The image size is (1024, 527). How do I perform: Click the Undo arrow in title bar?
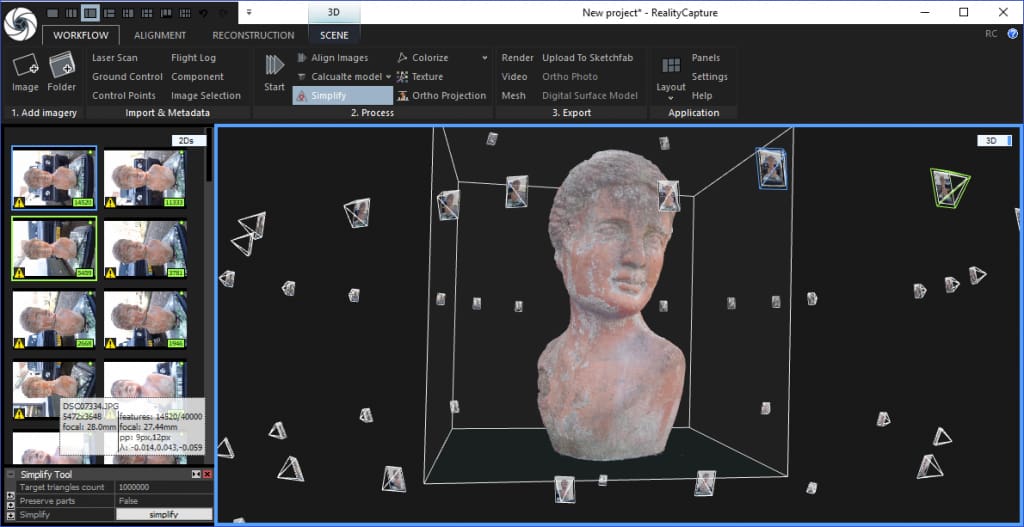(204, 12)
